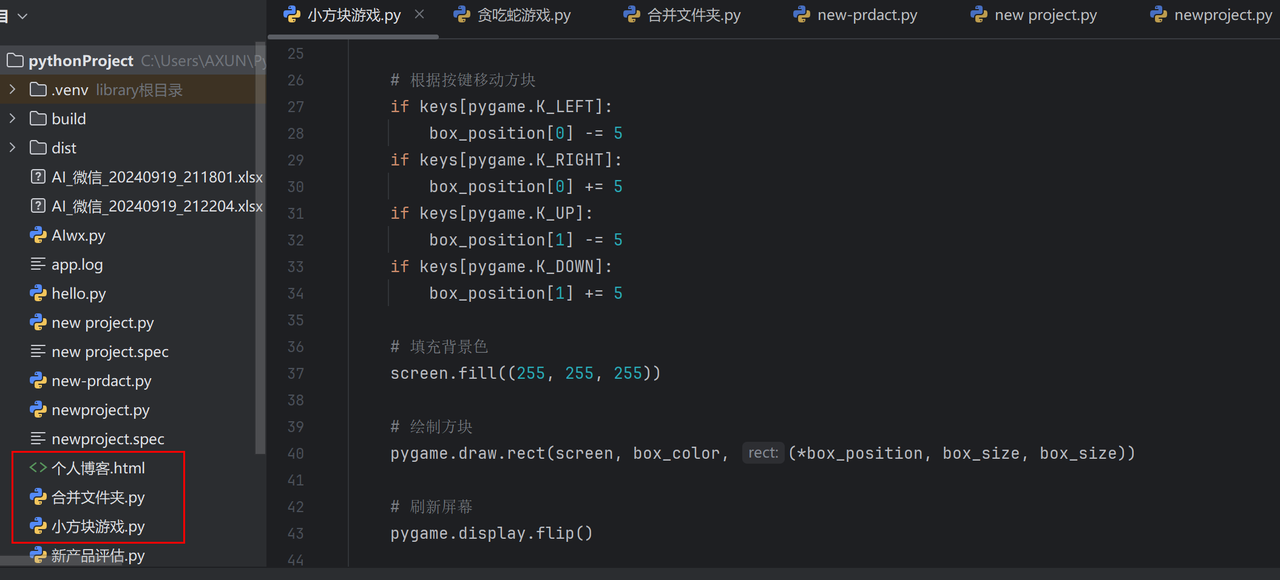
Task: Click the Python icon next to hello.py
Action: tap(38, 294)
